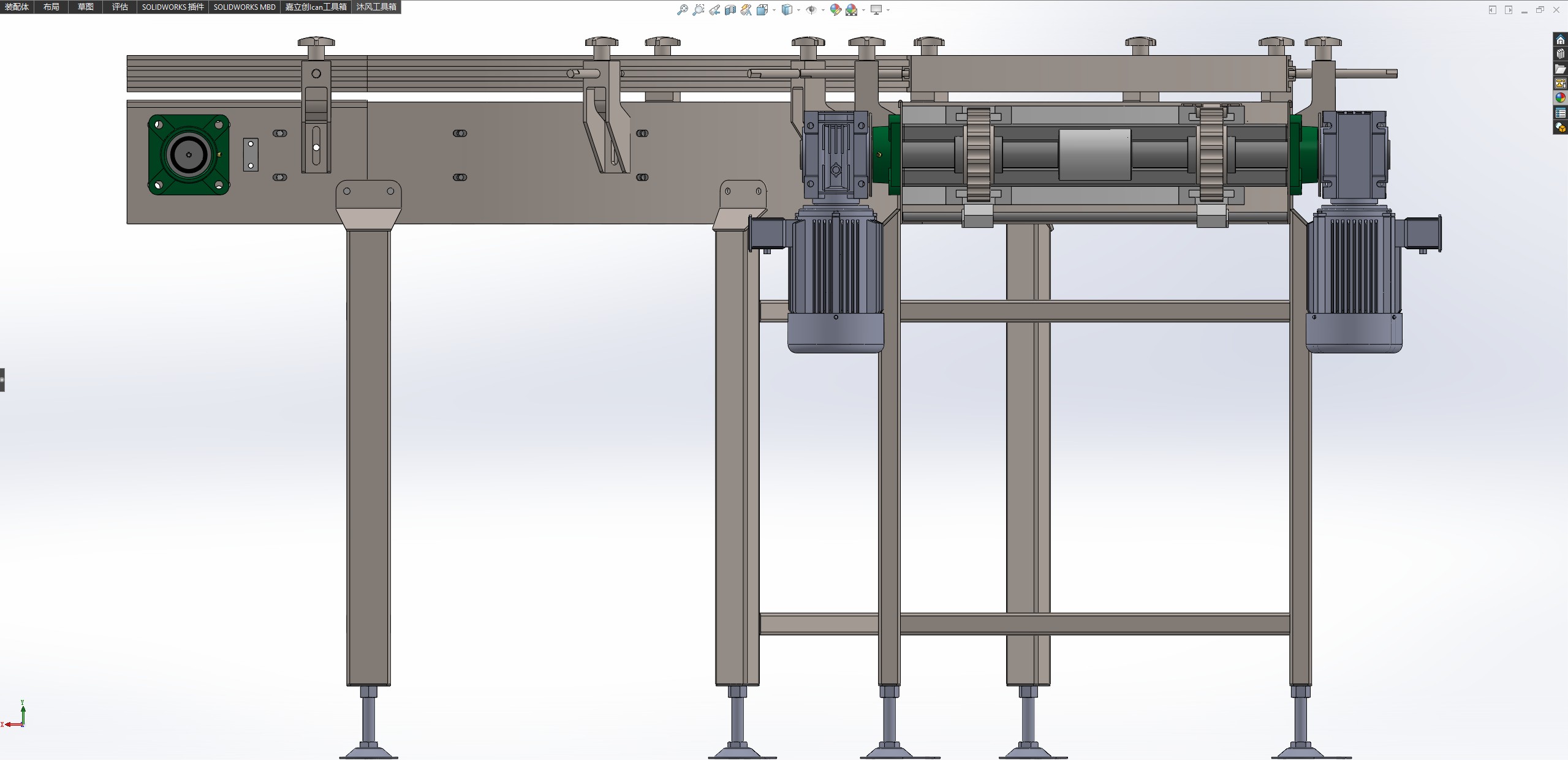The image size is (1568, 760).
Task: Toggle Hide/Show Items eye icon
Action: tap(811, 10)
